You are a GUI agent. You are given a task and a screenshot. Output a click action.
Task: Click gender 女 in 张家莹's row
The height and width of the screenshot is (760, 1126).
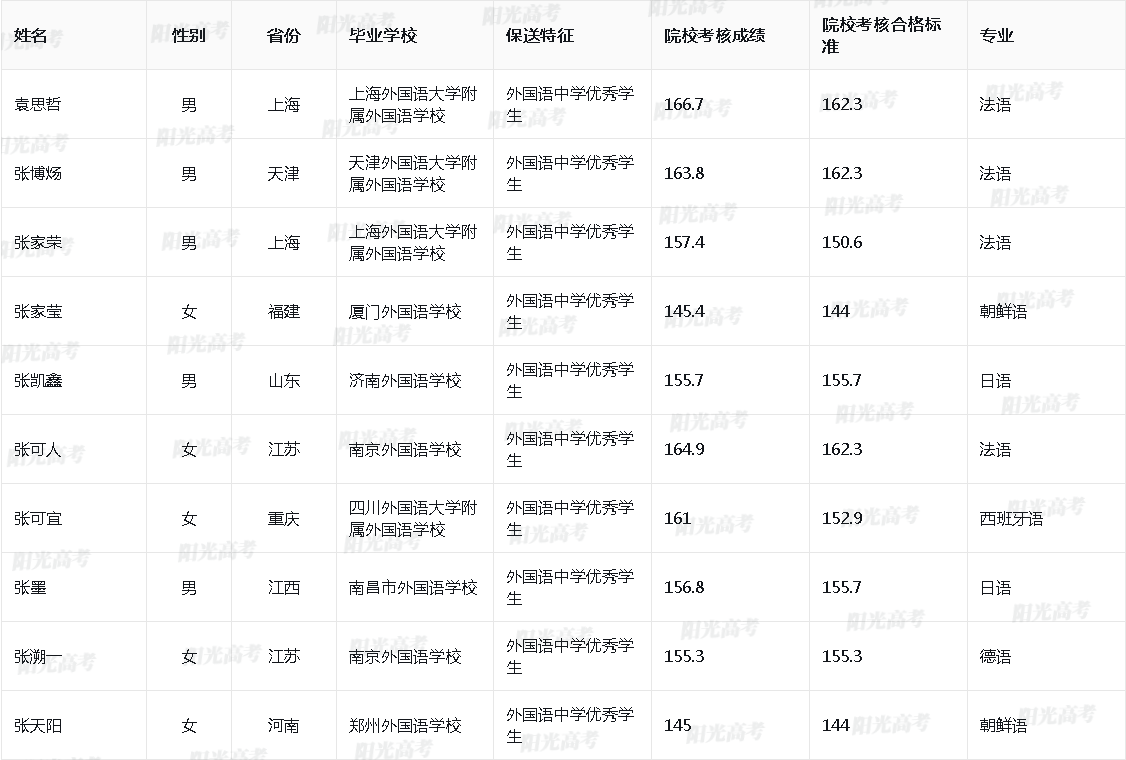[x=189, y=311]
